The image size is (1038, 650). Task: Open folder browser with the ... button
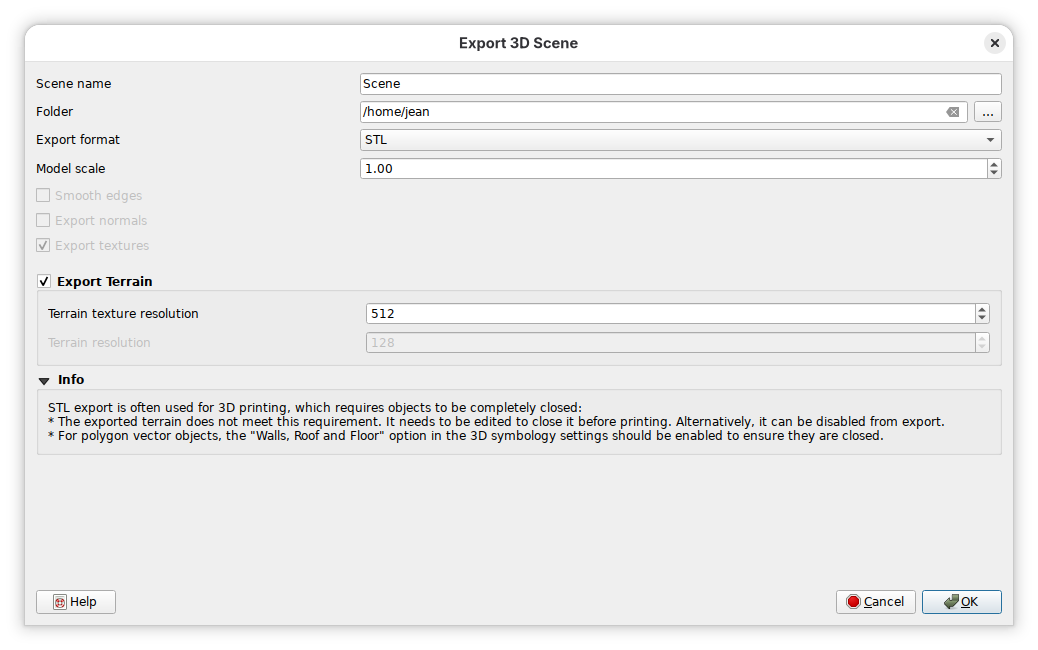pyautogui.click(x=988, y=112)
